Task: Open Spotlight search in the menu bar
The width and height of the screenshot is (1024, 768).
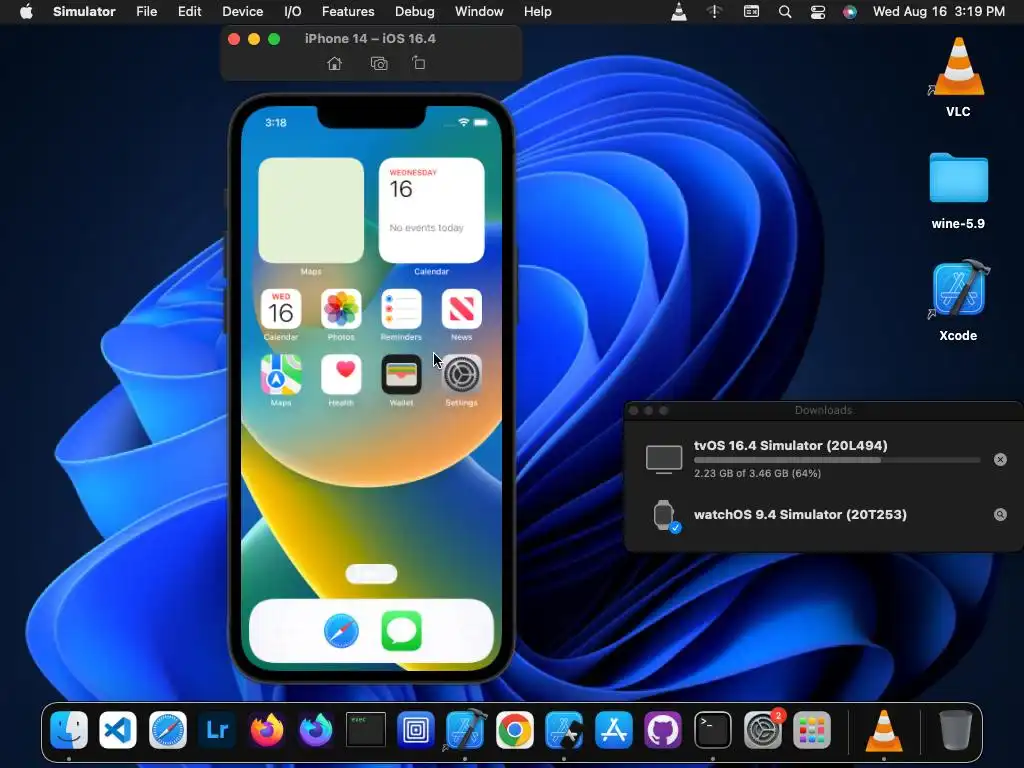Action: point(785,12)
